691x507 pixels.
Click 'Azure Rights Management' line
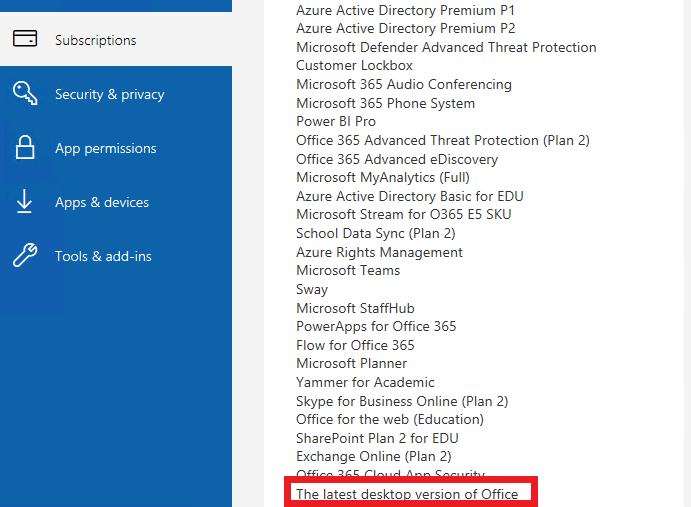(379, 252)
